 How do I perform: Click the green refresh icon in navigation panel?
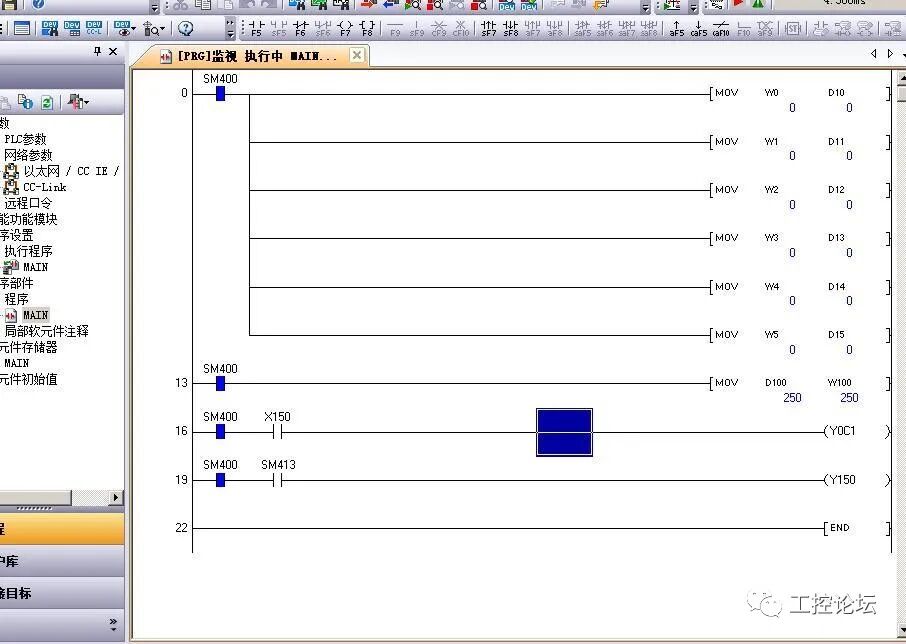point(47,102)
